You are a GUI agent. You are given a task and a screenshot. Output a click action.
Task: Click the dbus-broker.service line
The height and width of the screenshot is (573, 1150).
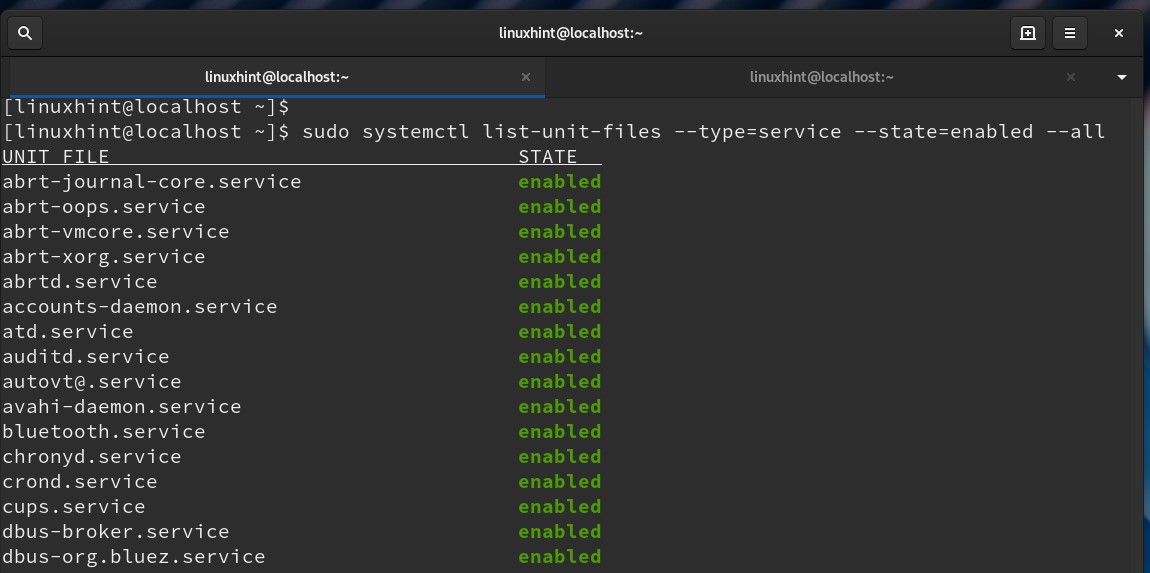[x=116, y=532]
